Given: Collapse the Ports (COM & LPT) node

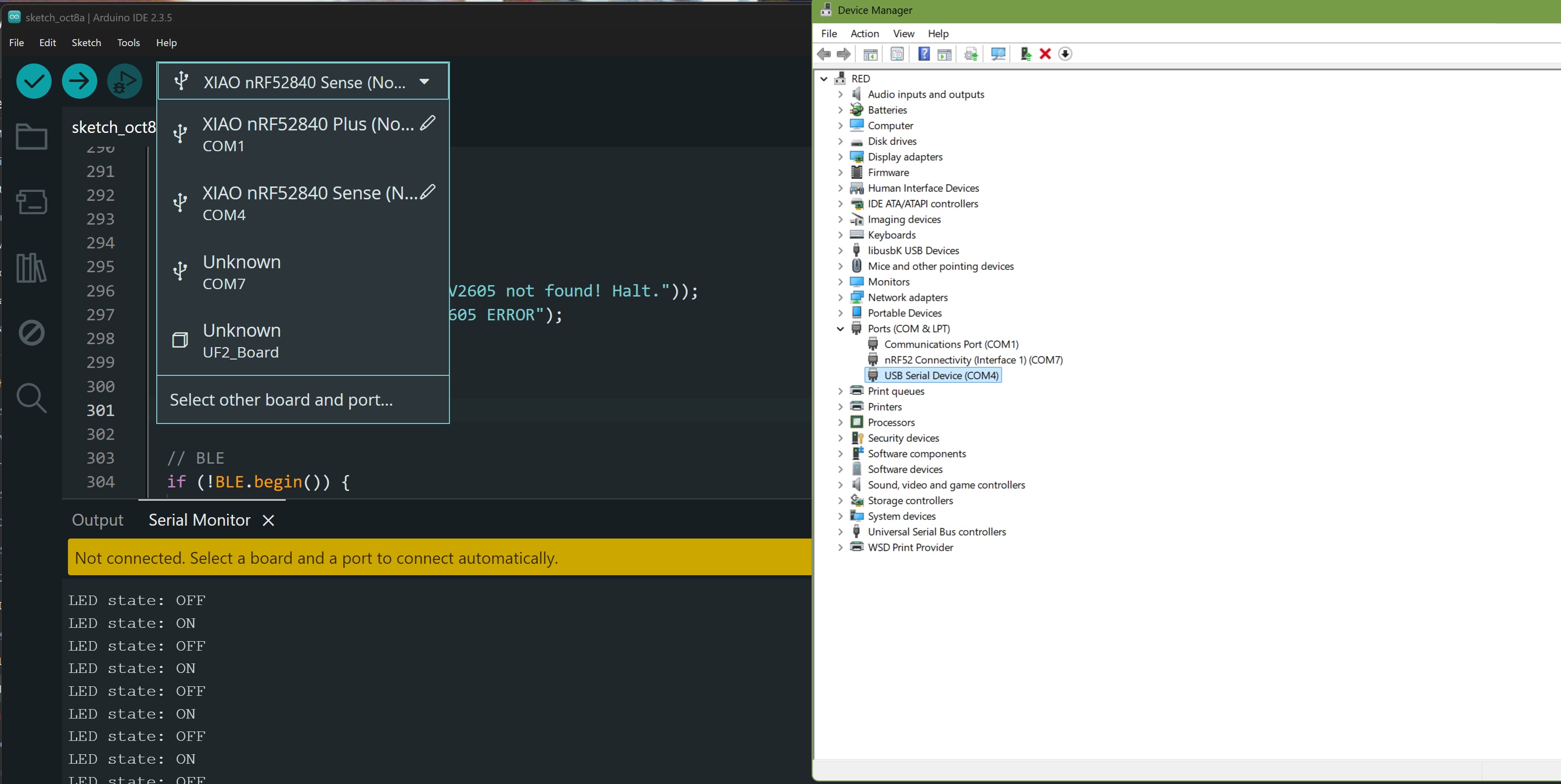Looking at the screenshot, I should click(840, 328).
